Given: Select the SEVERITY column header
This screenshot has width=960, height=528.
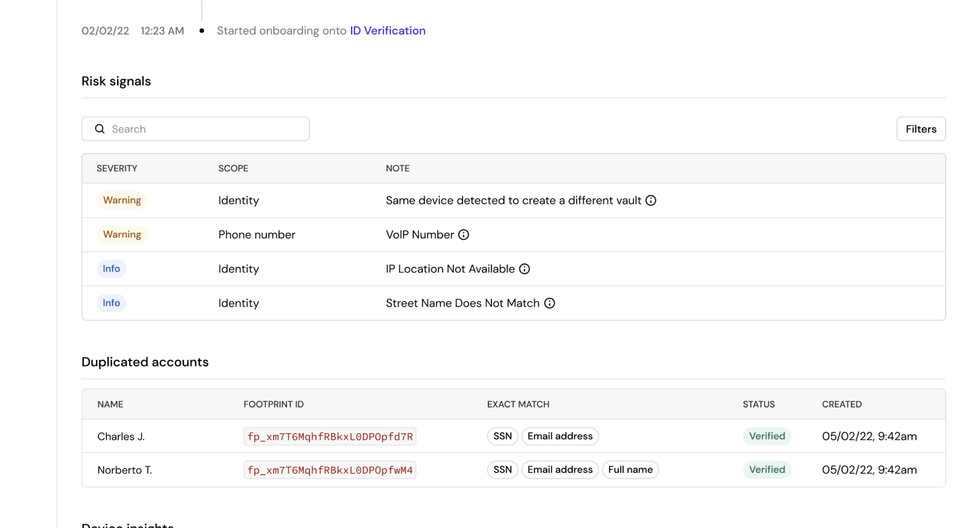Looking at the screenshot, I should click(x=117, y=168).
